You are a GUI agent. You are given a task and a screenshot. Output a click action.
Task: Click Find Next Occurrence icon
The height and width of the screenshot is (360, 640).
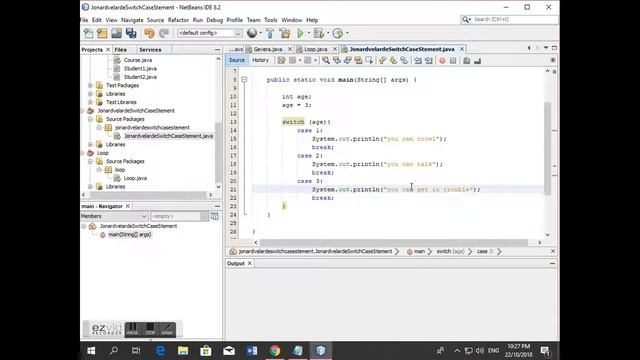pyautogui.click(x=347, y=60)
